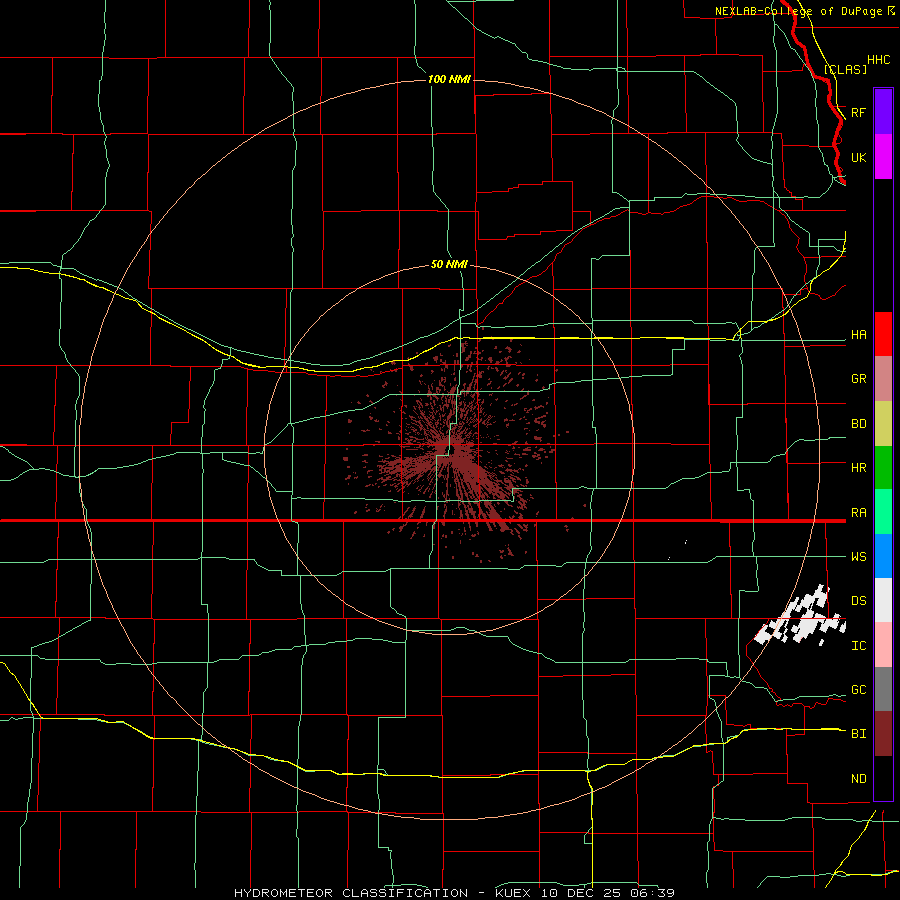900x900 pixels.
Task: Click the dark red BI swatch
Action: [883, 734]
